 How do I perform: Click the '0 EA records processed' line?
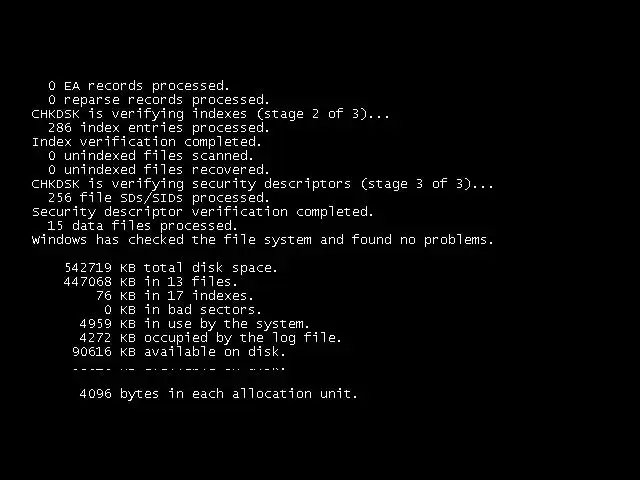tap(139, 86)
